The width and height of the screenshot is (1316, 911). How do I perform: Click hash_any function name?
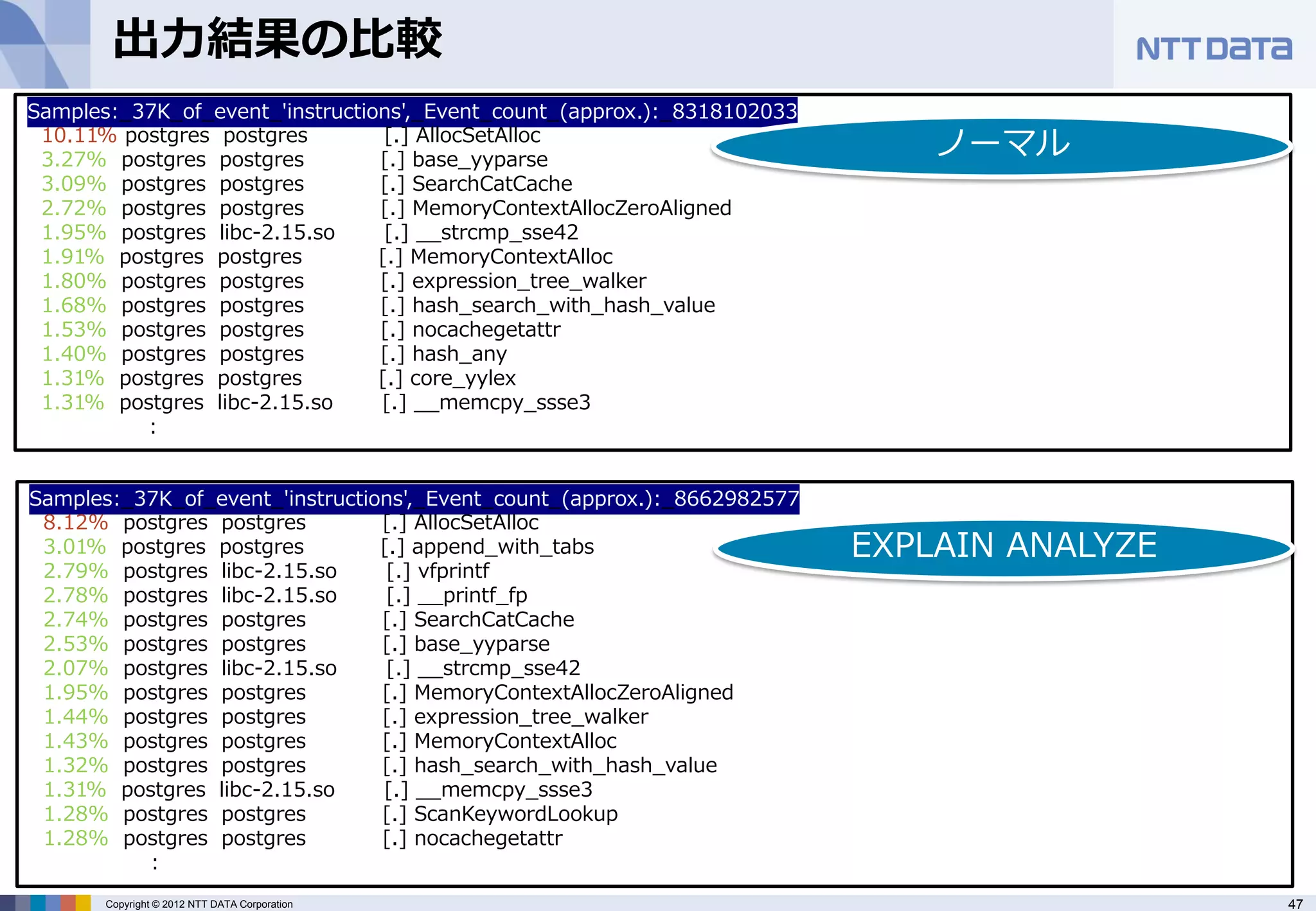(x=459, y=355)
